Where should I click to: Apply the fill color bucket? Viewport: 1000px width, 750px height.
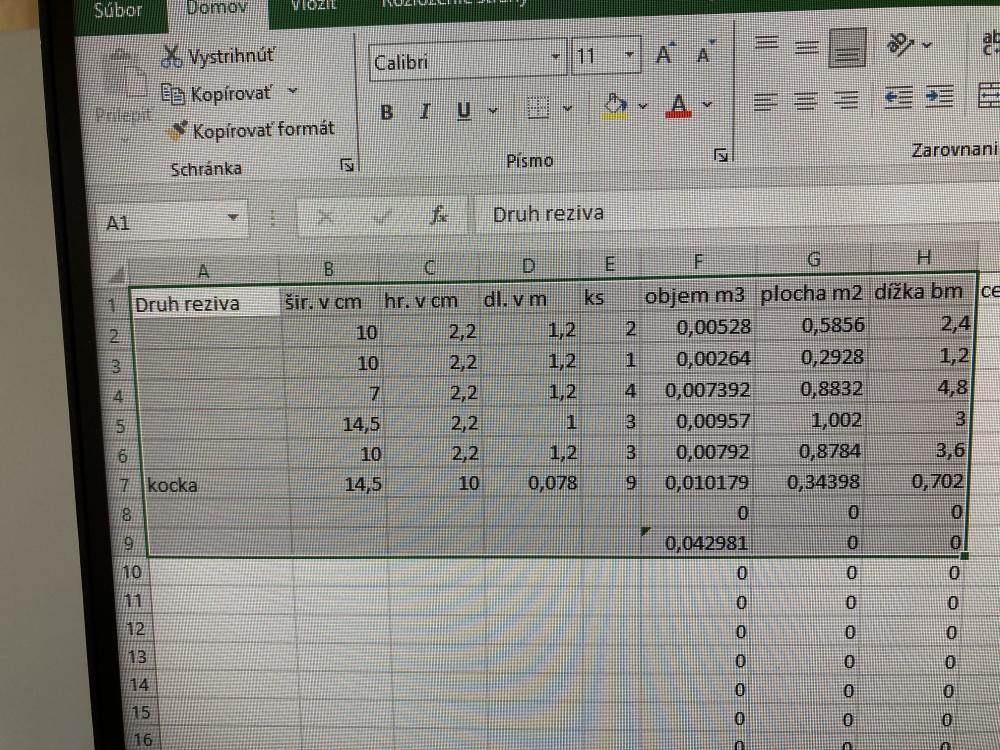617,105
